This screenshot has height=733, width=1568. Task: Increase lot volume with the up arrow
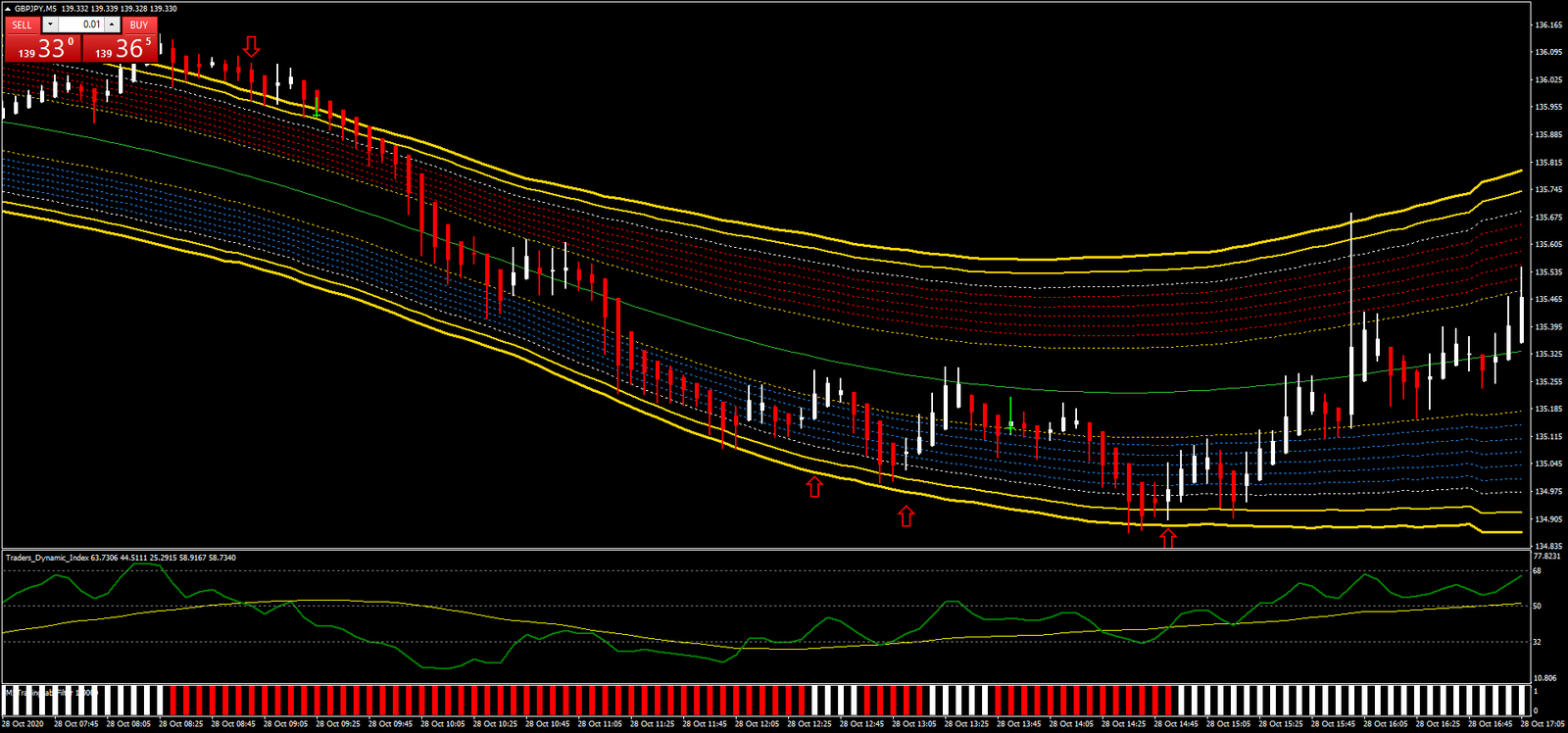click(113, 24)
